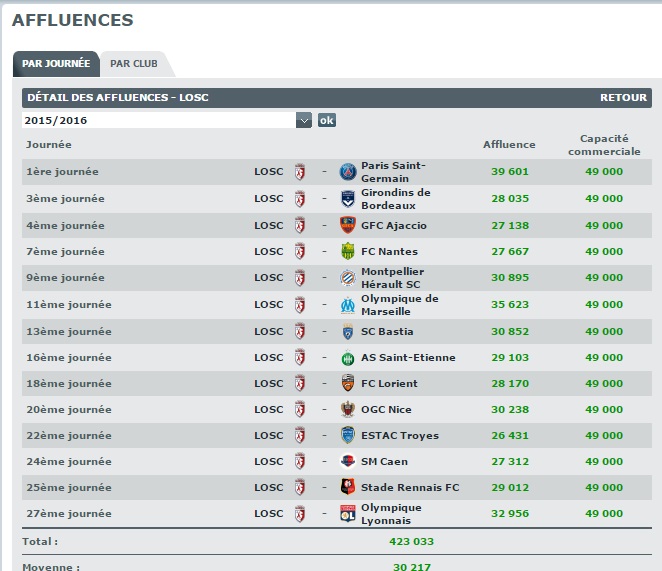The height and width of the screenshot is (571, 662).
Task: Click LOSC crest in 20ème journée row
Action: (300, 410)
